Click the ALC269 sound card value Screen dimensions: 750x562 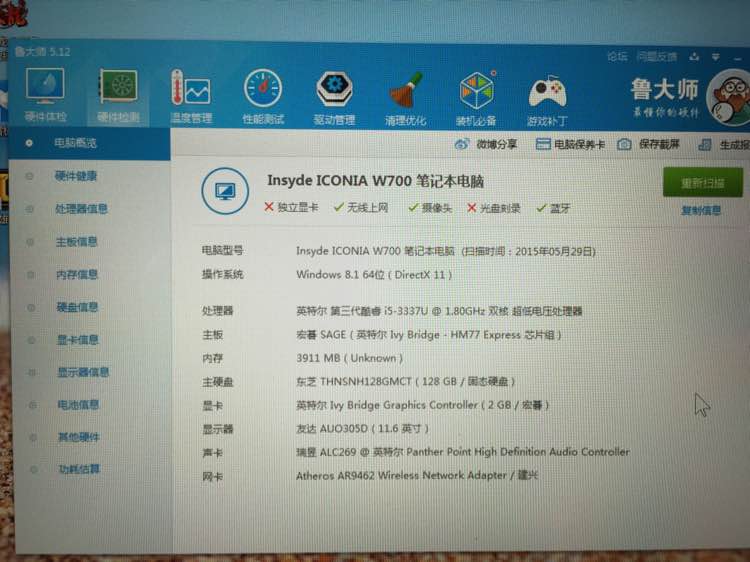pos(463,452)
